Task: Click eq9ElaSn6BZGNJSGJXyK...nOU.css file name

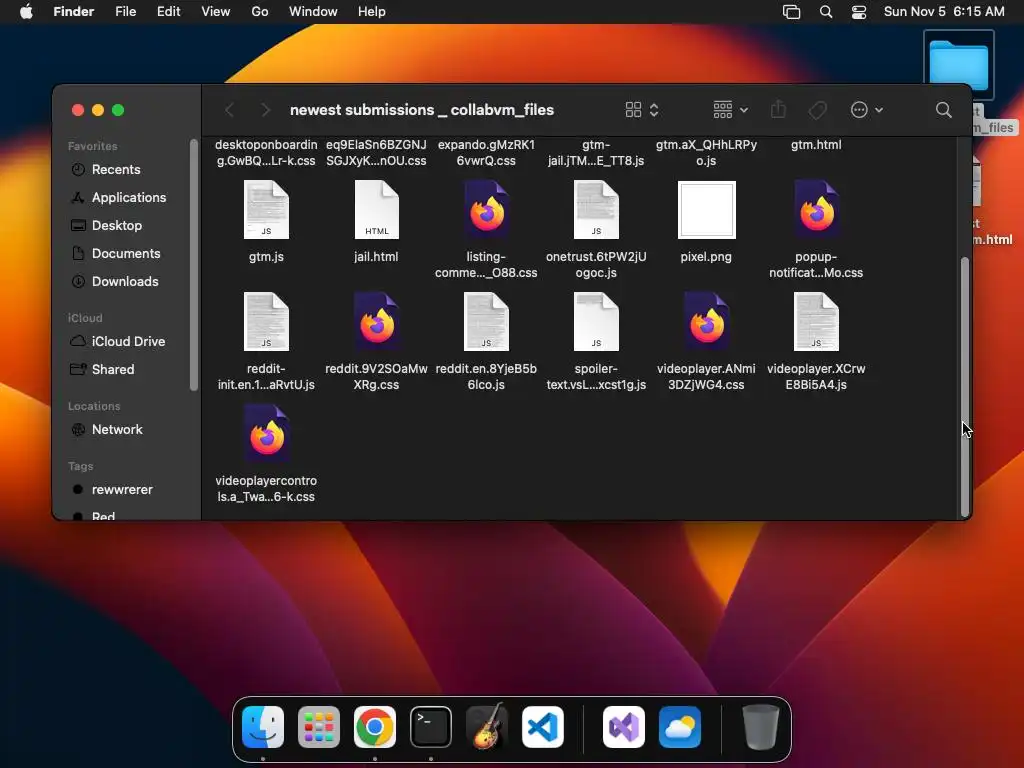Action: coord(376,153)
